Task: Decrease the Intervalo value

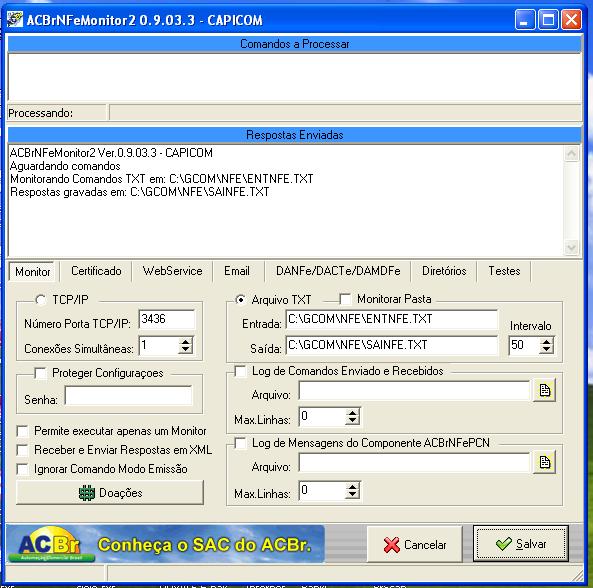Action: tap(546, 350)
